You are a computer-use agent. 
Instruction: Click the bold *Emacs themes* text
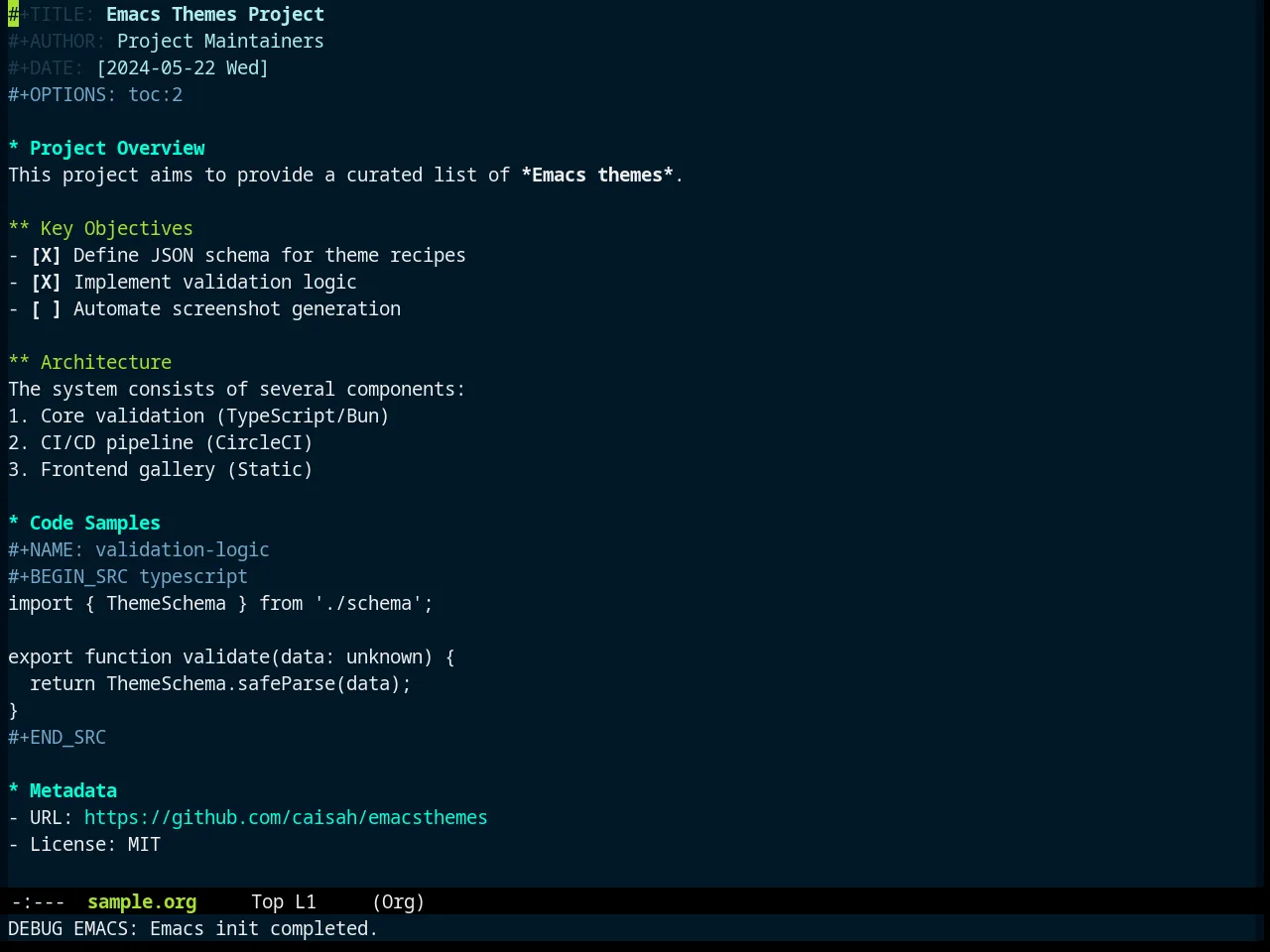(x=597, y=176)
